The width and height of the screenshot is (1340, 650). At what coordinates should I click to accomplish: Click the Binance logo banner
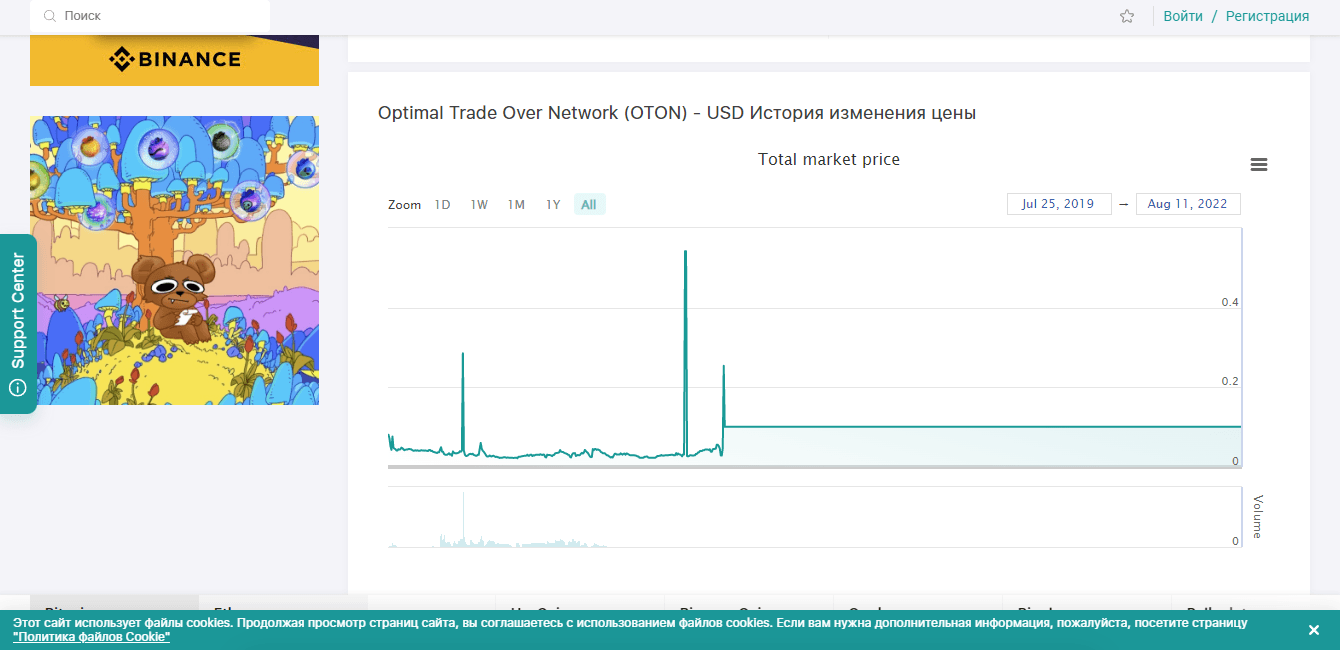(174, 60)
